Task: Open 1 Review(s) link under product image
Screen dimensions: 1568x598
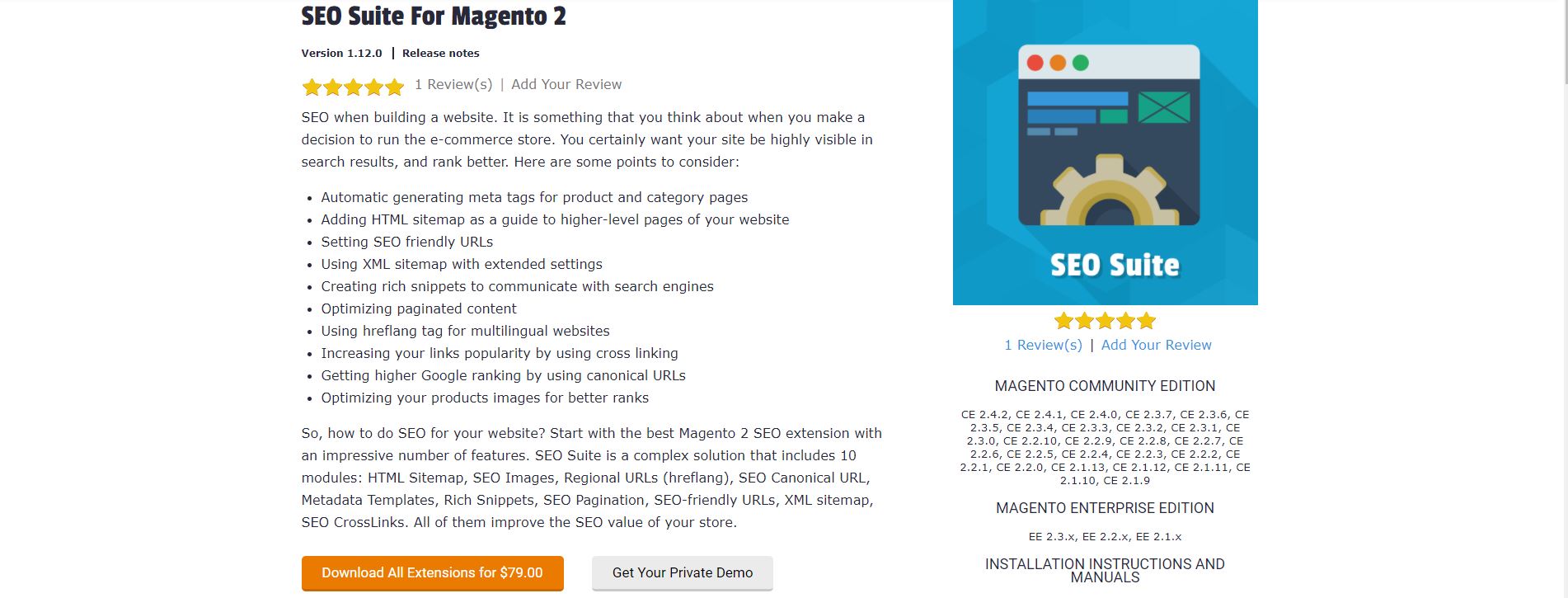Action: 1043,345
